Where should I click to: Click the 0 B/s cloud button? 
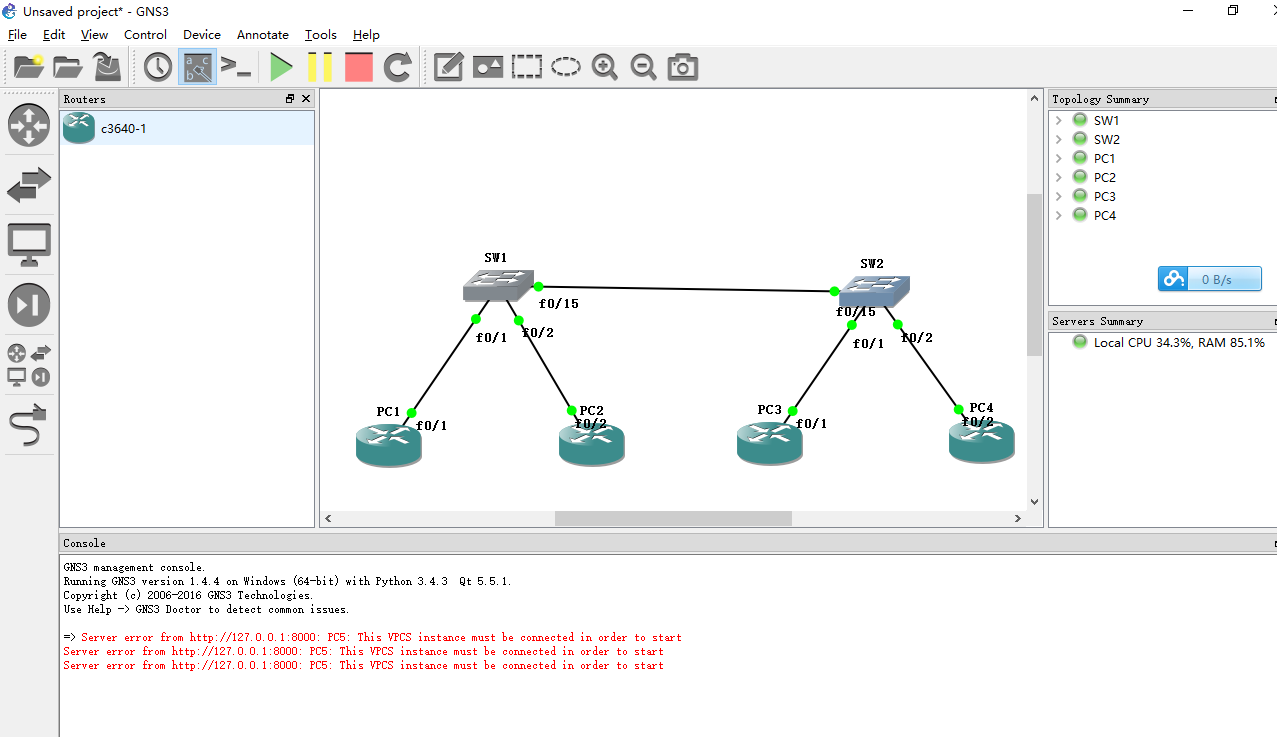tap(1210, 279)
